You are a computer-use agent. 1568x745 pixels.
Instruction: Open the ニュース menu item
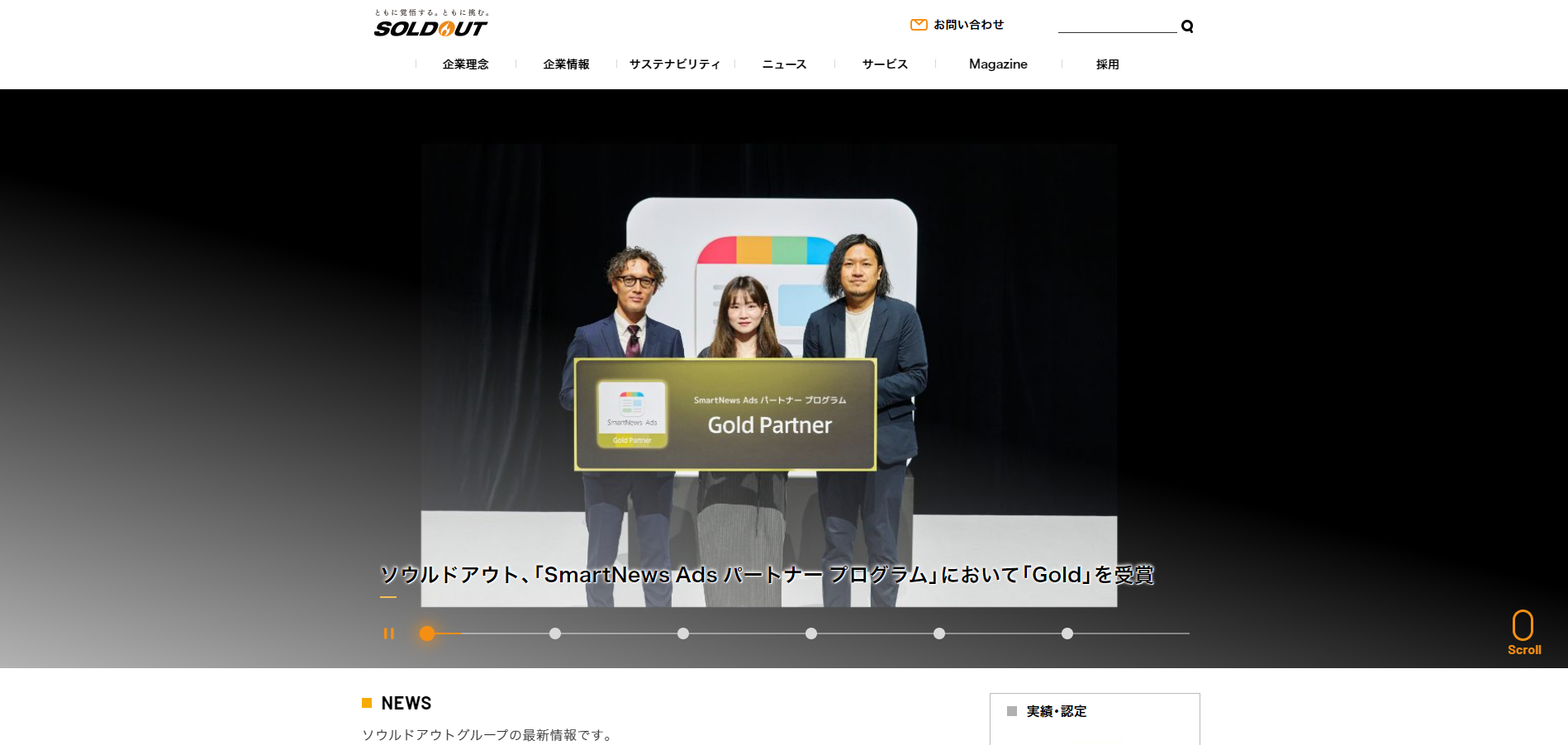[x=784, y=64]
